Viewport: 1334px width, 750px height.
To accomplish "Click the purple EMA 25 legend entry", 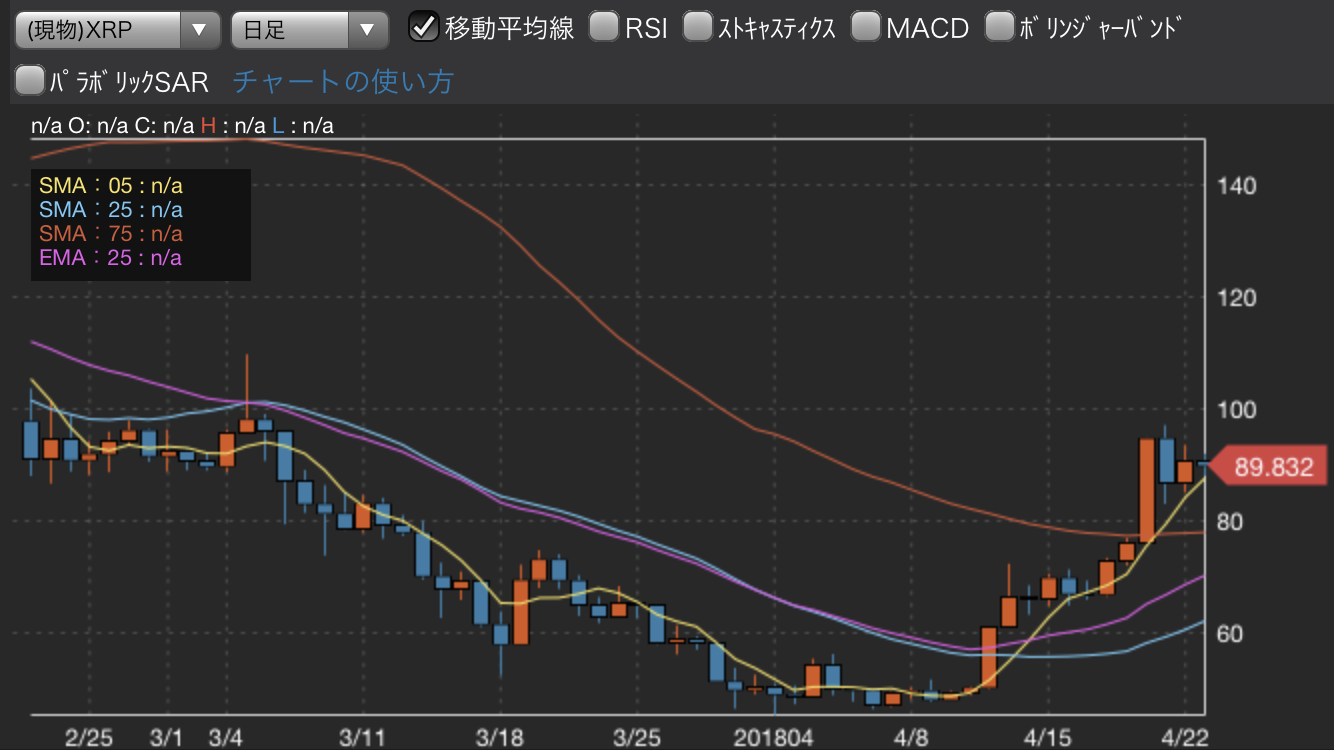I will (x=111, y=257).
